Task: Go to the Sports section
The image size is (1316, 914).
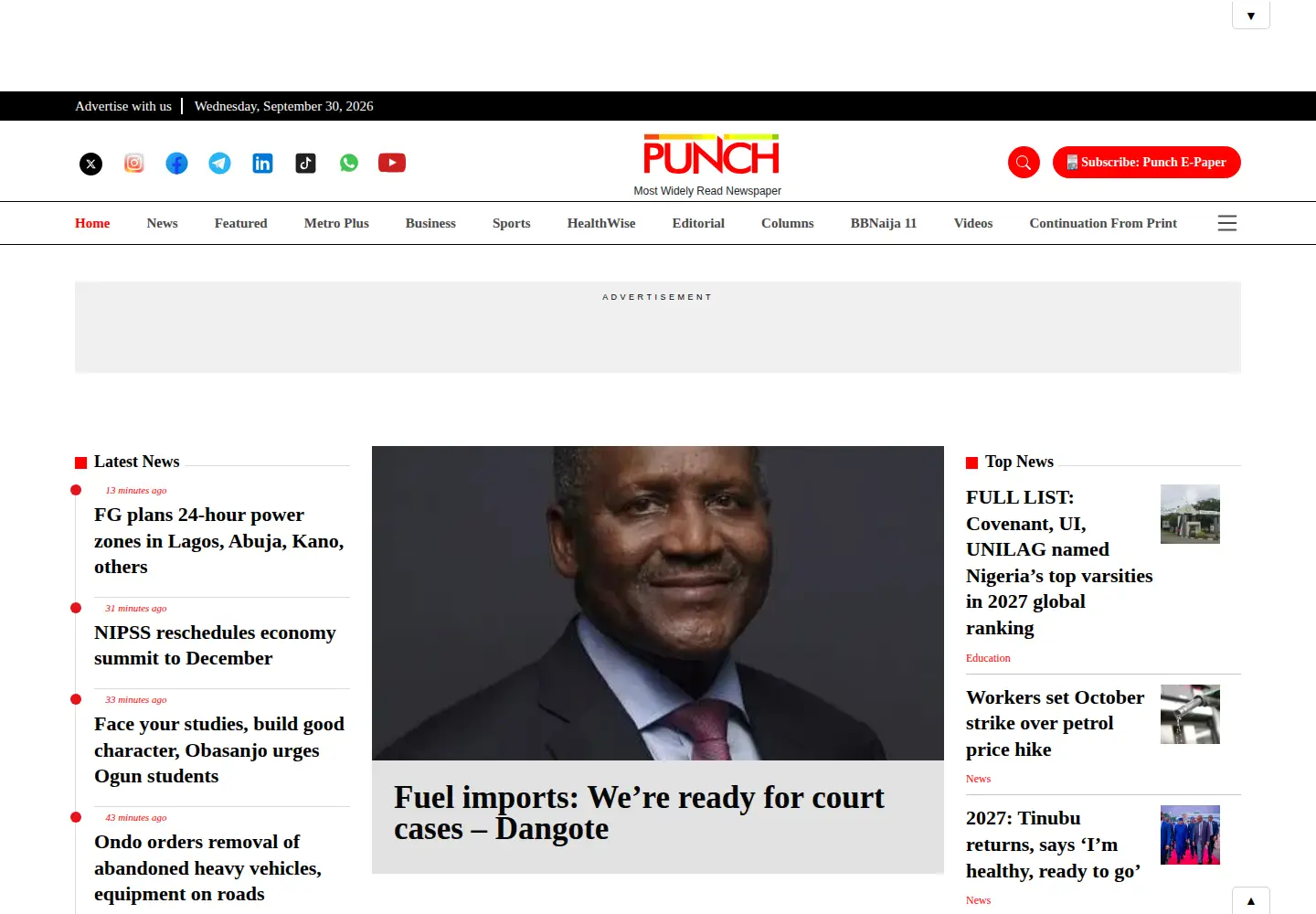Action: click(512, 223)
